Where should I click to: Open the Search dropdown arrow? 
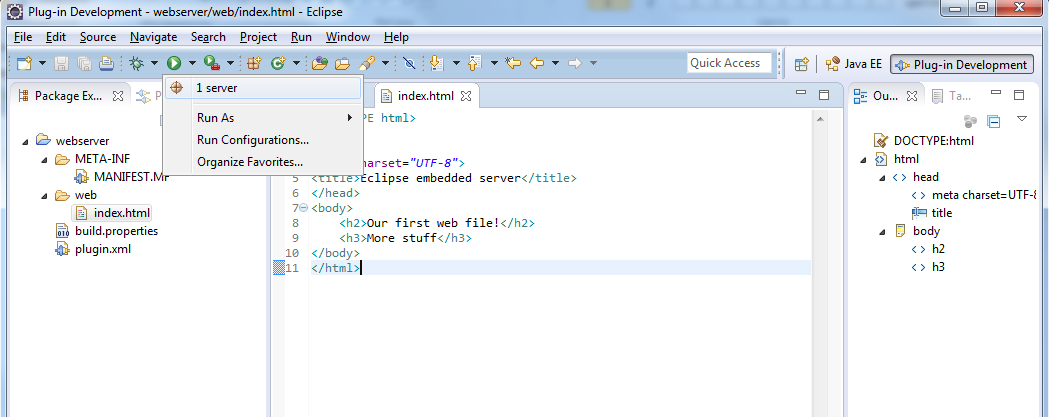pos(385,64)
